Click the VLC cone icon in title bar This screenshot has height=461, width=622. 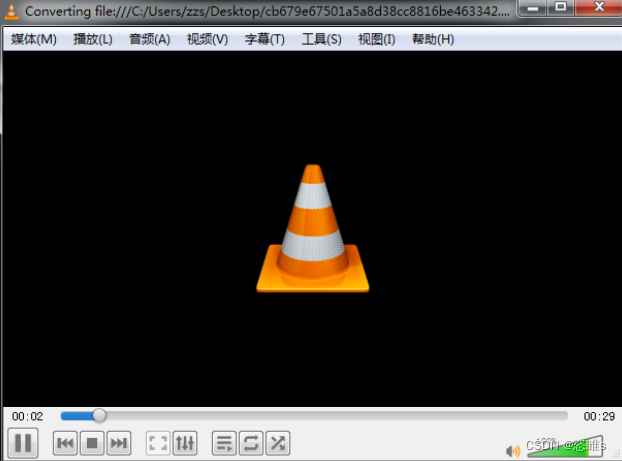coord(11,11)
